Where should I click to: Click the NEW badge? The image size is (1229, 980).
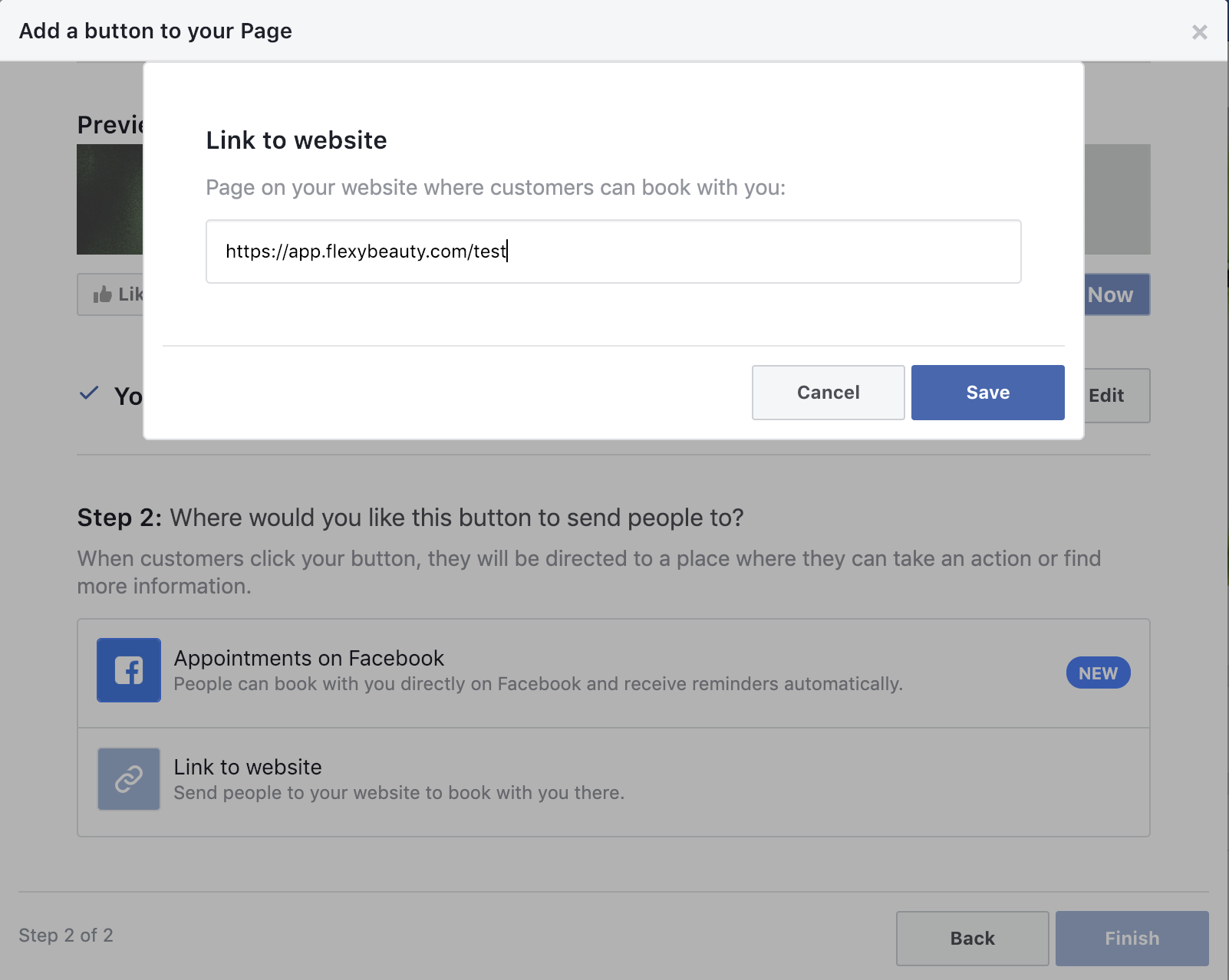1098,673
